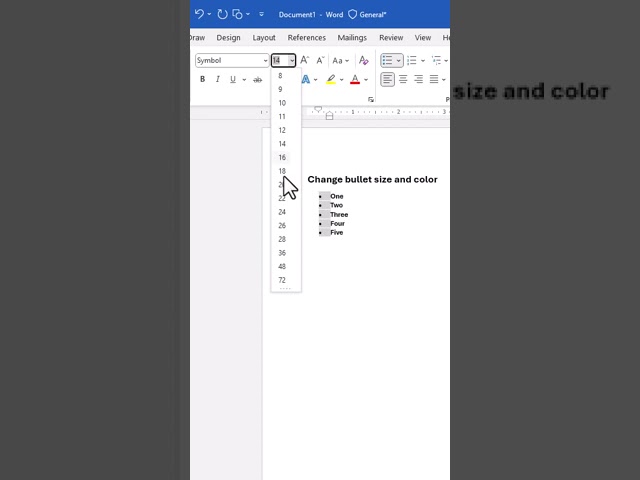Image resolution: width=640 pixels, height=480 pixels.
Task: Apply red font color
Action: (355, 79)
